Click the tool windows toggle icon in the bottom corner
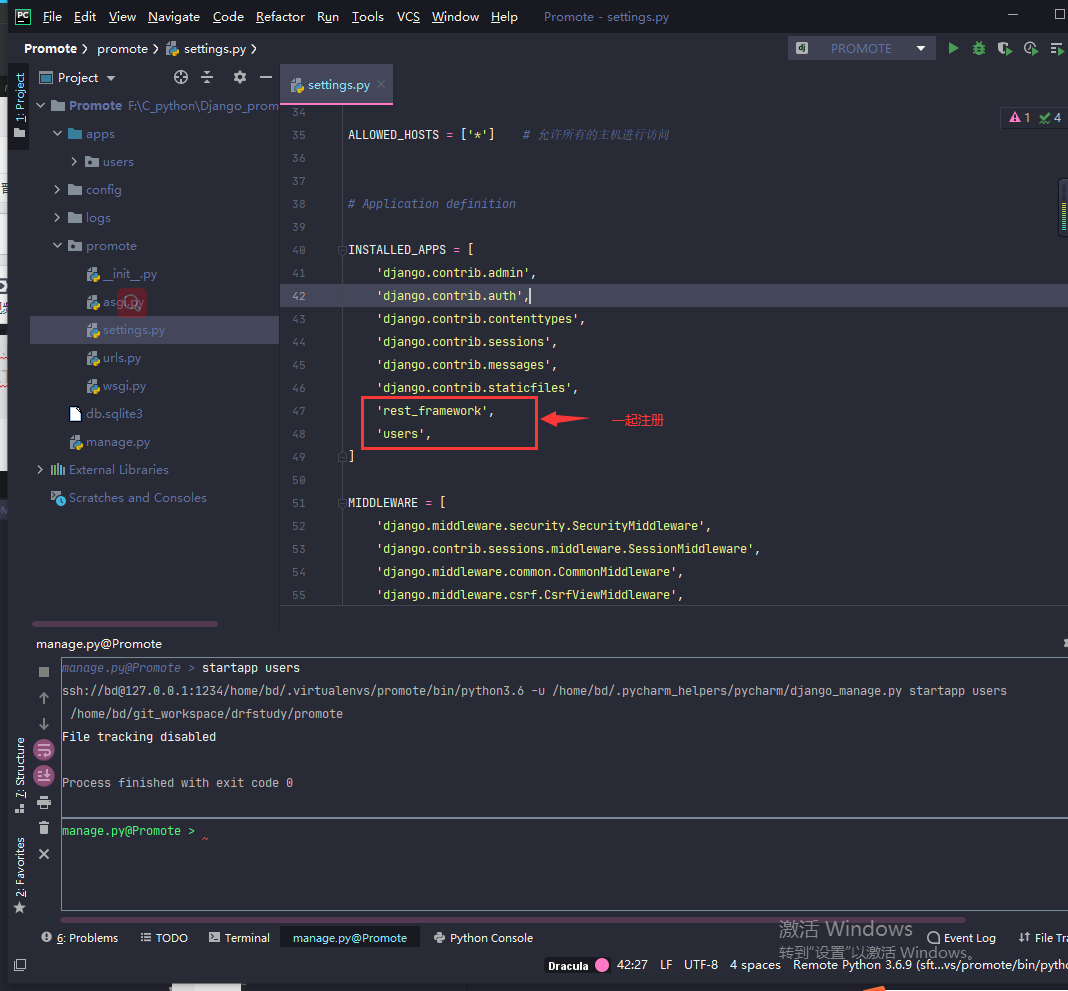This screenshot has width=1068, height=991. click(20, 964)
